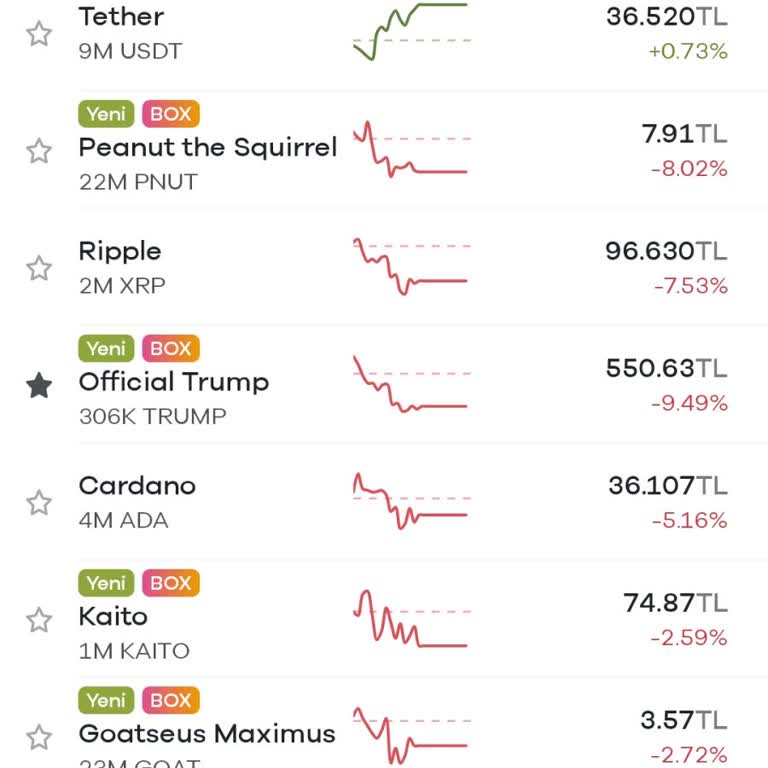Select the Yeni label above Goatseus Maximus
The image size is (768, 768).
click(x=106, y=700)
